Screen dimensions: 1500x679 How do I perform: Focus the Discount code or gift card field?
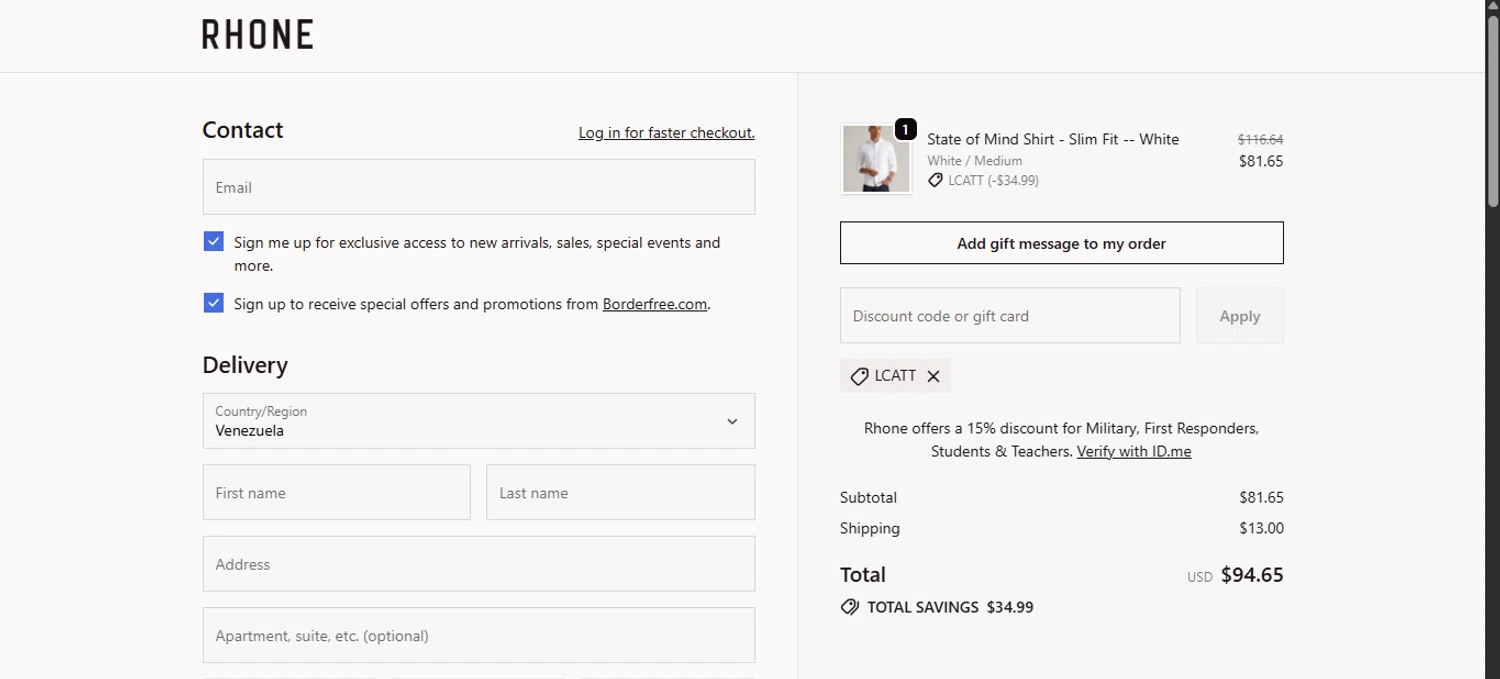pyautogui.click(x=1009, y=316)
